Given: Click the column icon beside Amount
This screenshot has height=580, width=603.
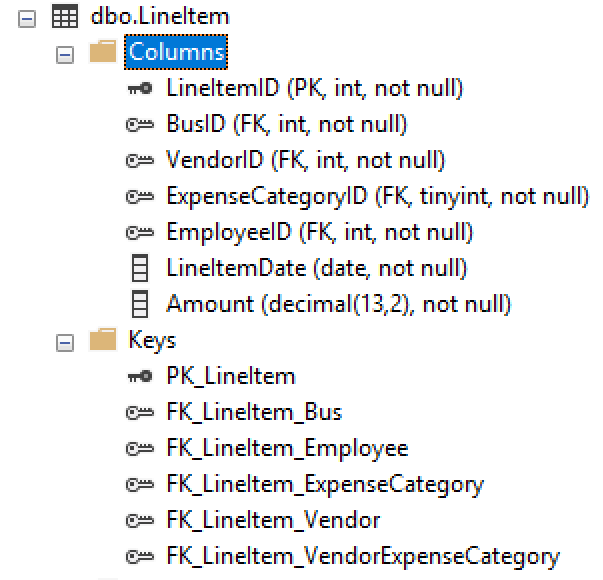Looking at the screenshot, I should tap(141, 304).
